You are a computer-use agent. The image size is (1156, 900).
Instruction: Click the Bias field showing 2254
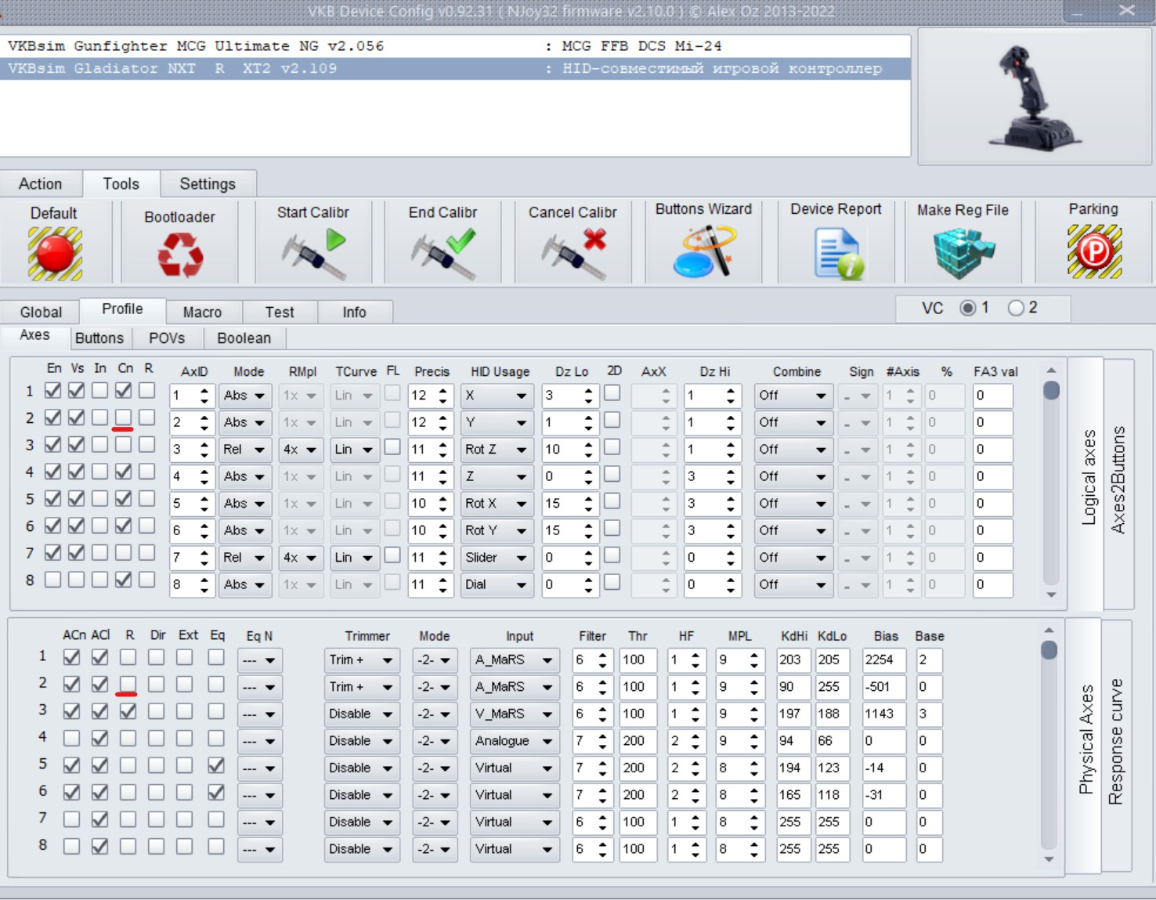click(883, 660)
